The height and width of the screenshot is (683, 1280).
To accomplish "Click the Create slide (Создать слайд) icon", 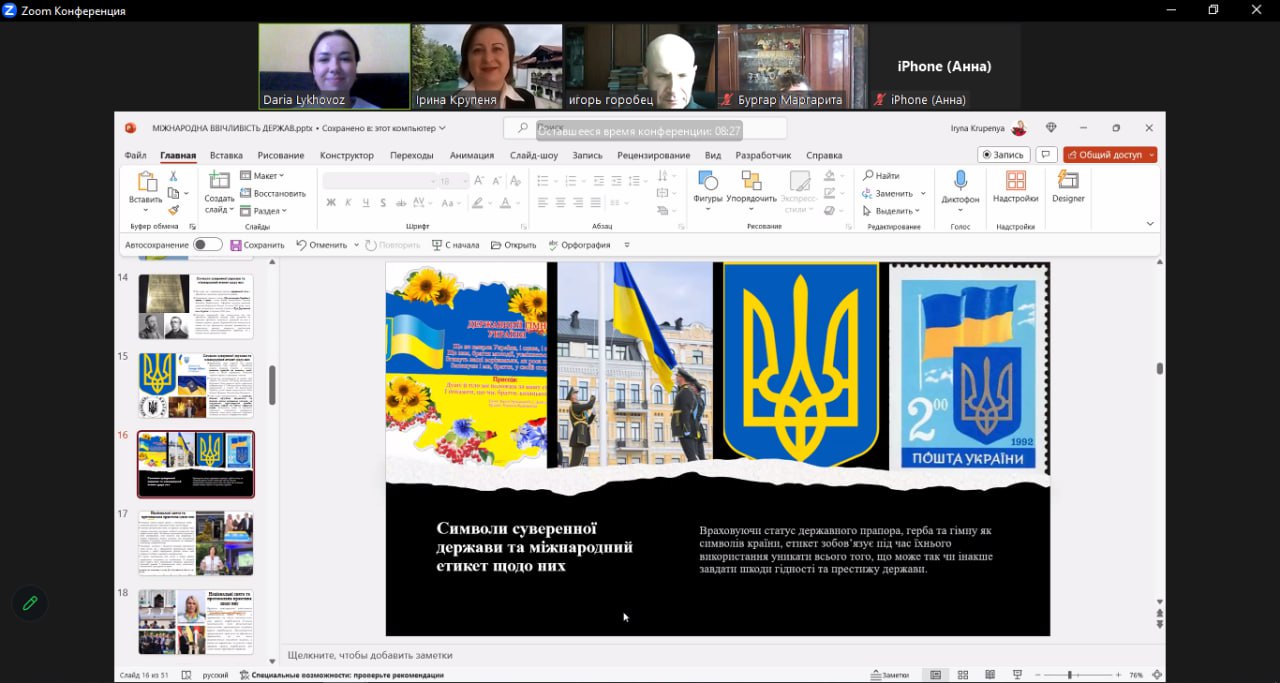I will (219, 181).
